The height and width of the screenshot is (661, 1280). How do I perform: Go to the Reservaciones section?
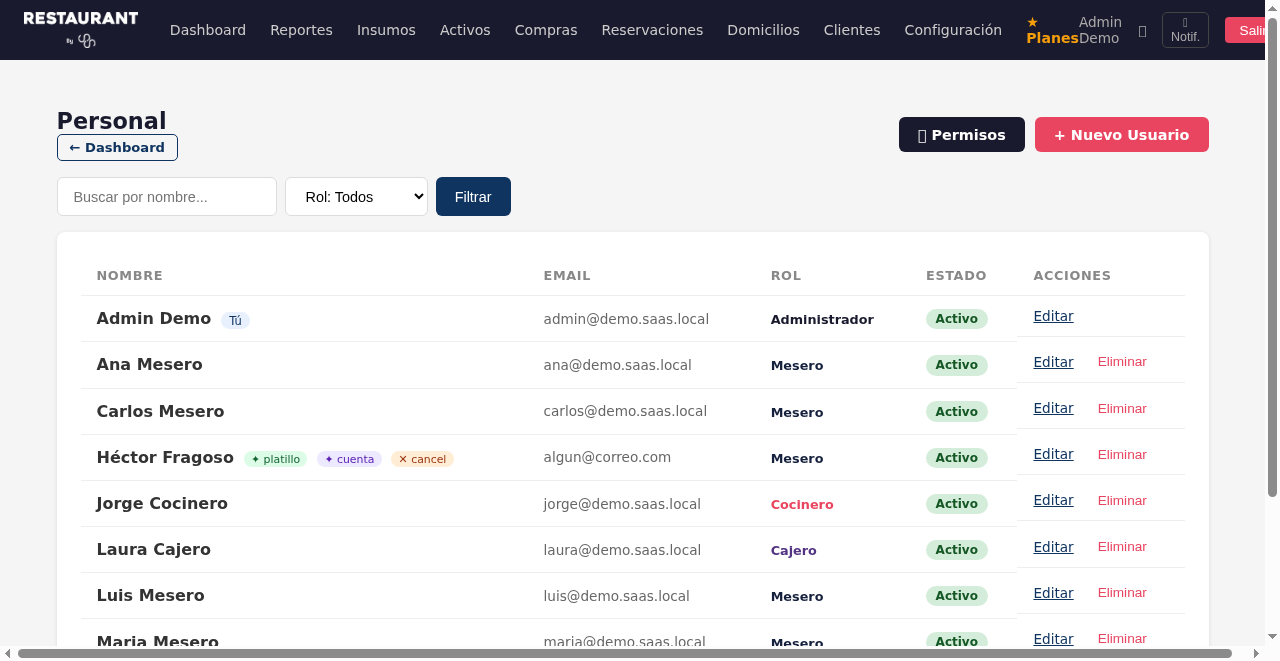point(652,30)
